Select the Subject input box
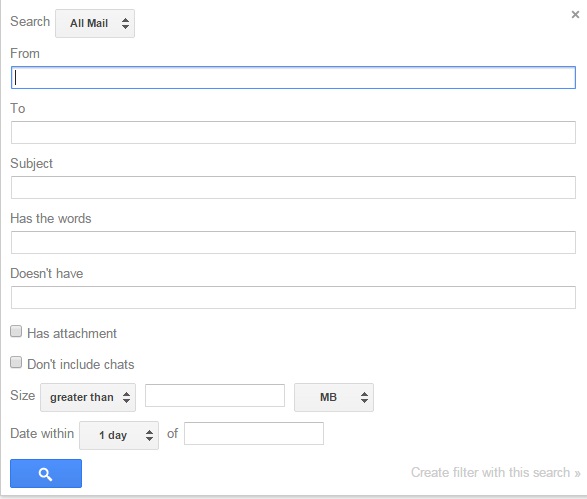587x499 pixels. click(293, 188)
